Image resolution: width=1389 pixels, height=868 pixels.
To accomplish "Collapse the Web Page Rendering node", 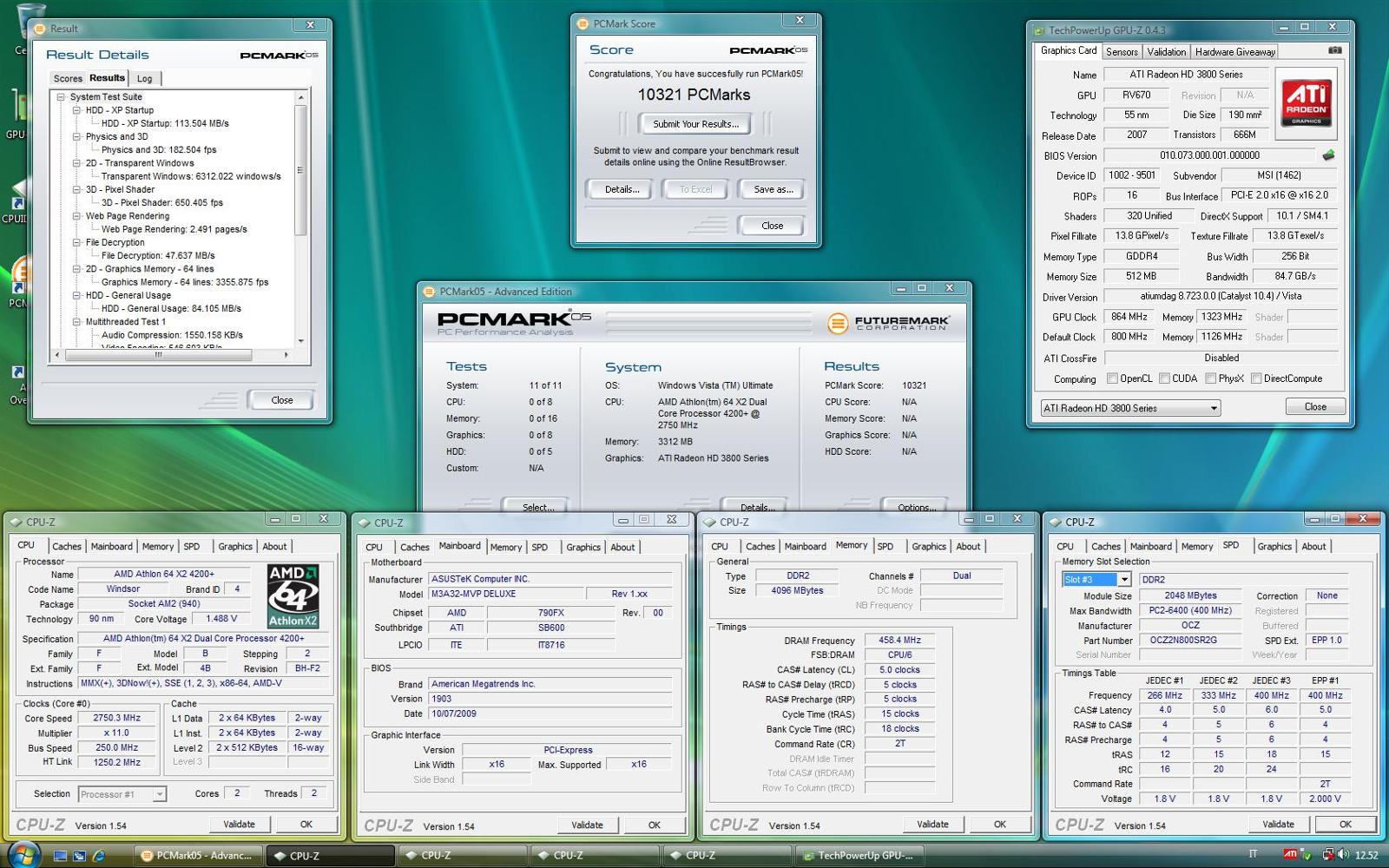I will click(x=76, y=216).
